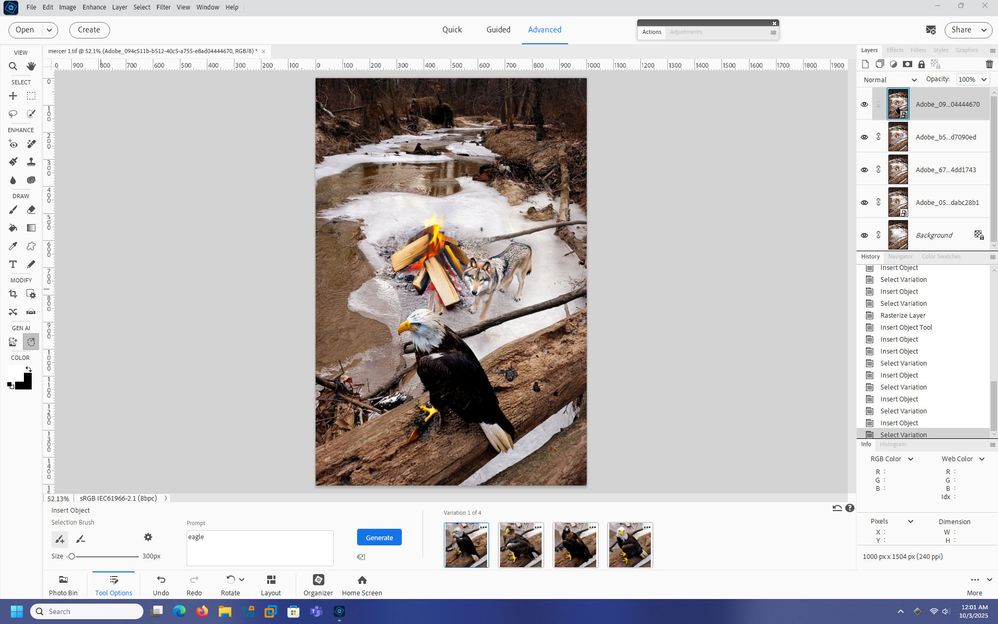Select the Quick Selection tool
This screenshot has width=998, height=624.
[31, 113]
